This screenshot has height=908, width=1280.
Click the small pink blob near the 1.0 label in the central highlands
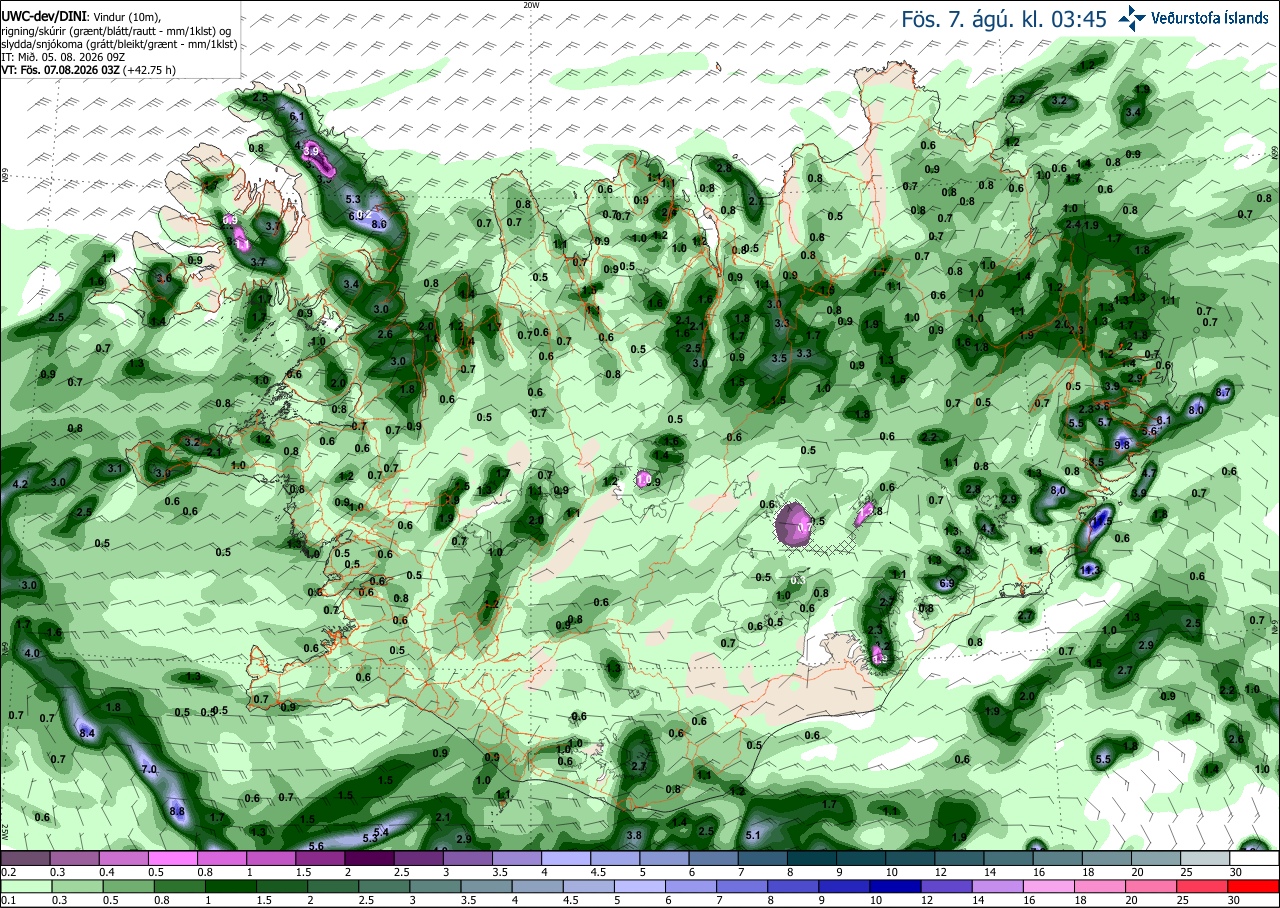click(644, 478)
